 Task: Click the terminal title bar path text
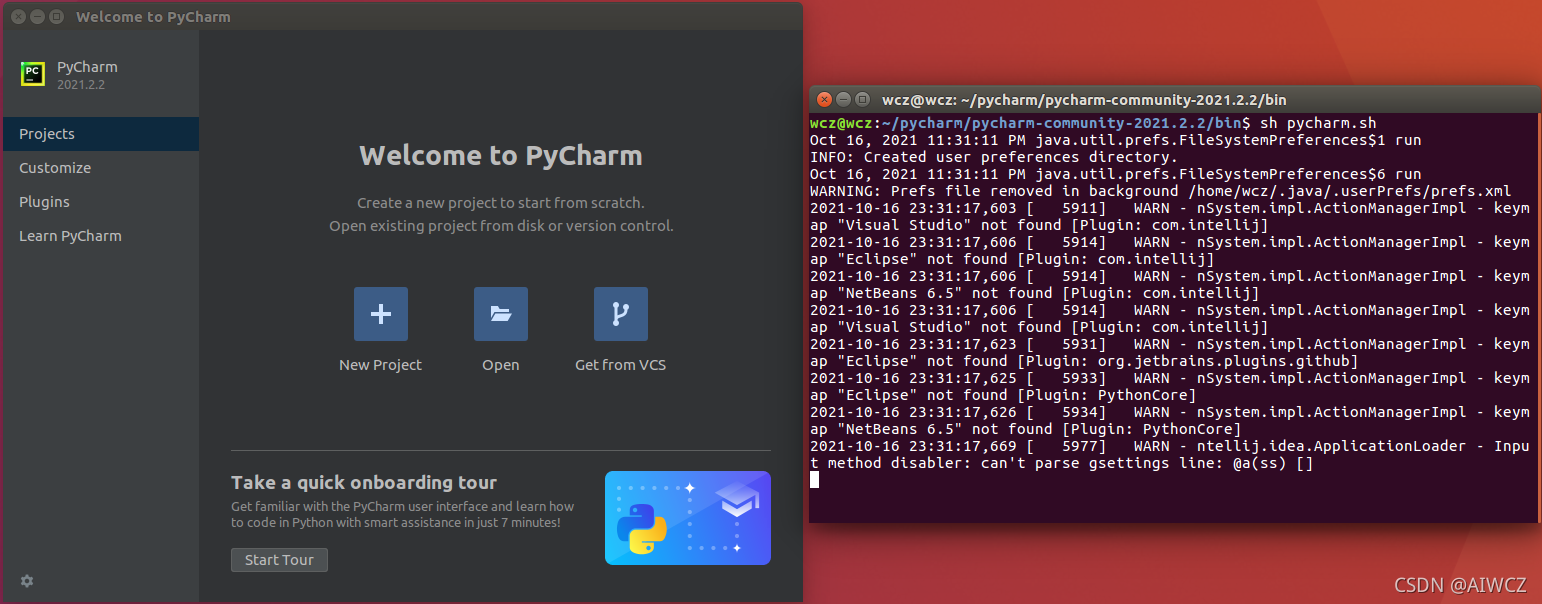(1084, 99)
